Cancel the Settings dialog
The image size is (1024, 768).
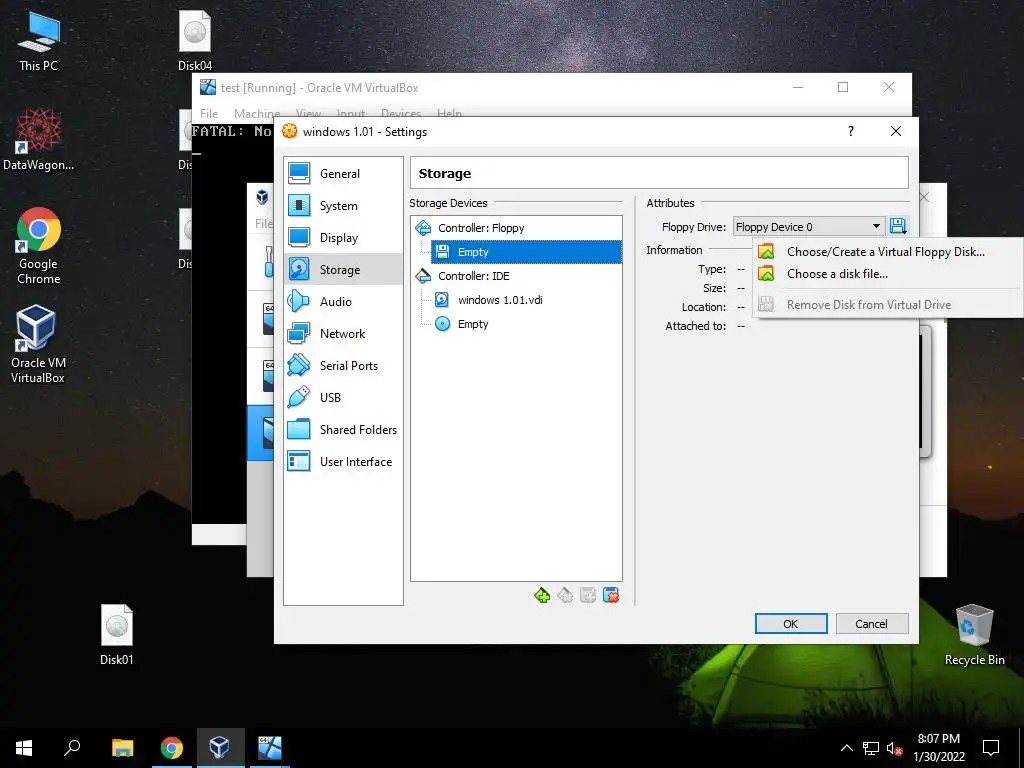[872, 624]
